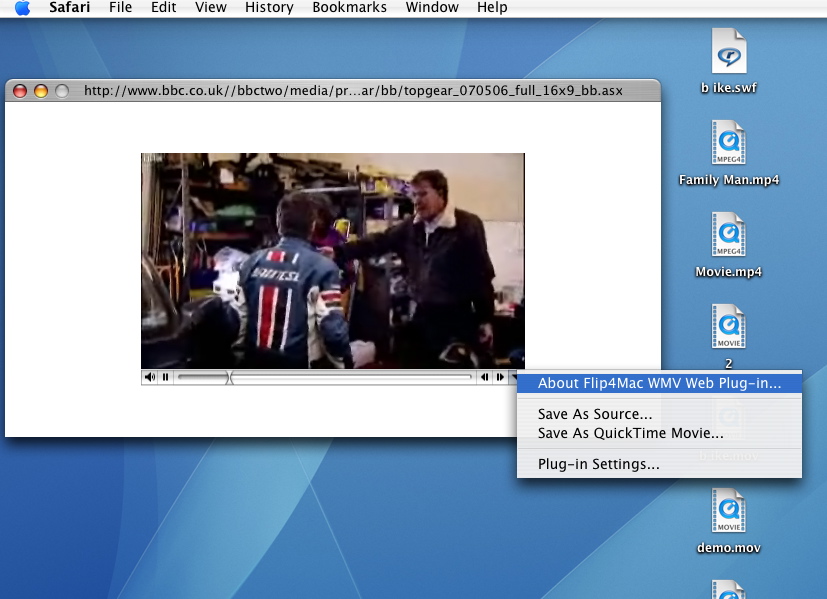This screenshot has height=599, width=827.
Task: Click the window title URL text
Action: point(353,91)
